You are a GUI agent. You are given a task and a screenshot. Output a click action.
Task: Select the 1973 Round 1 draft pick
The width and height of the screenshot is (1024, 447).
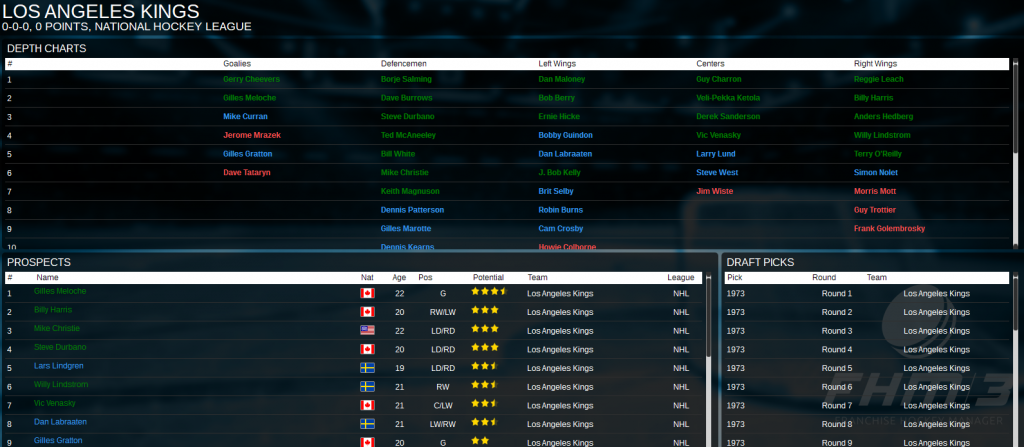coord(867,293)
